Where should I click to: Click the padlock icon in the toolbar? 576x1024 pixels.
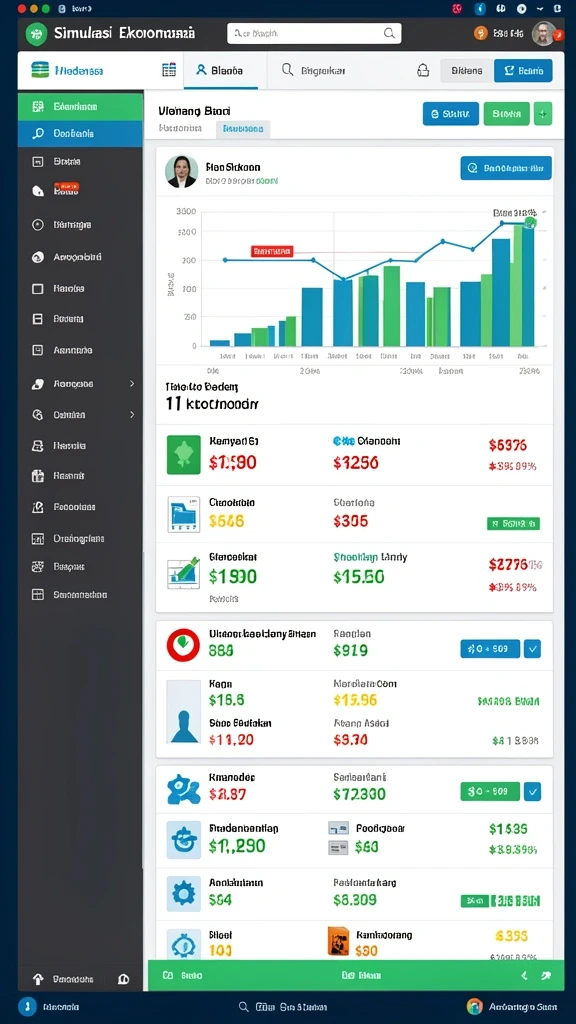[x=423, y=71]
